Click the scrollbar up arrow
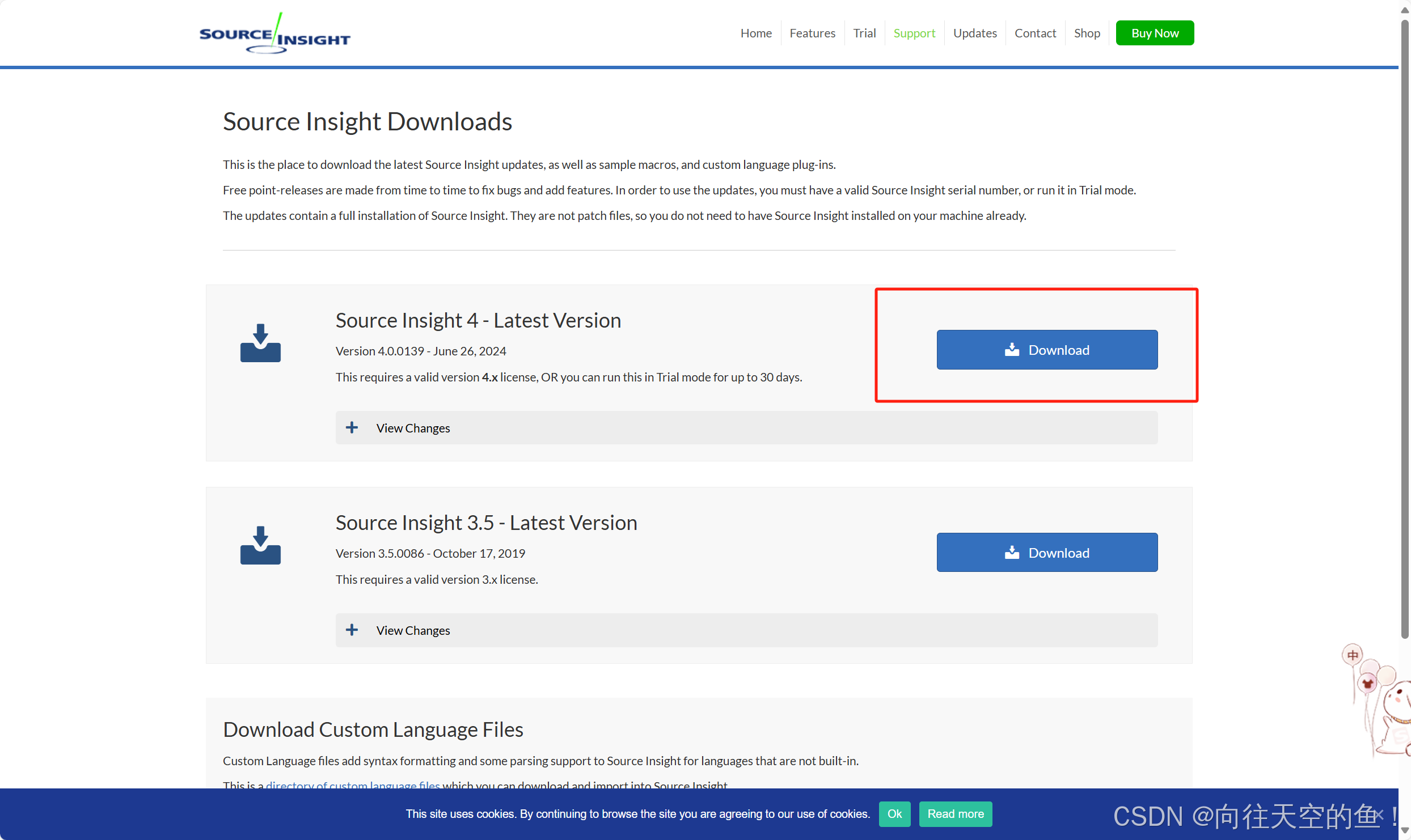The width and height of the screenshot is (1411, 840). pos(1405,9)
